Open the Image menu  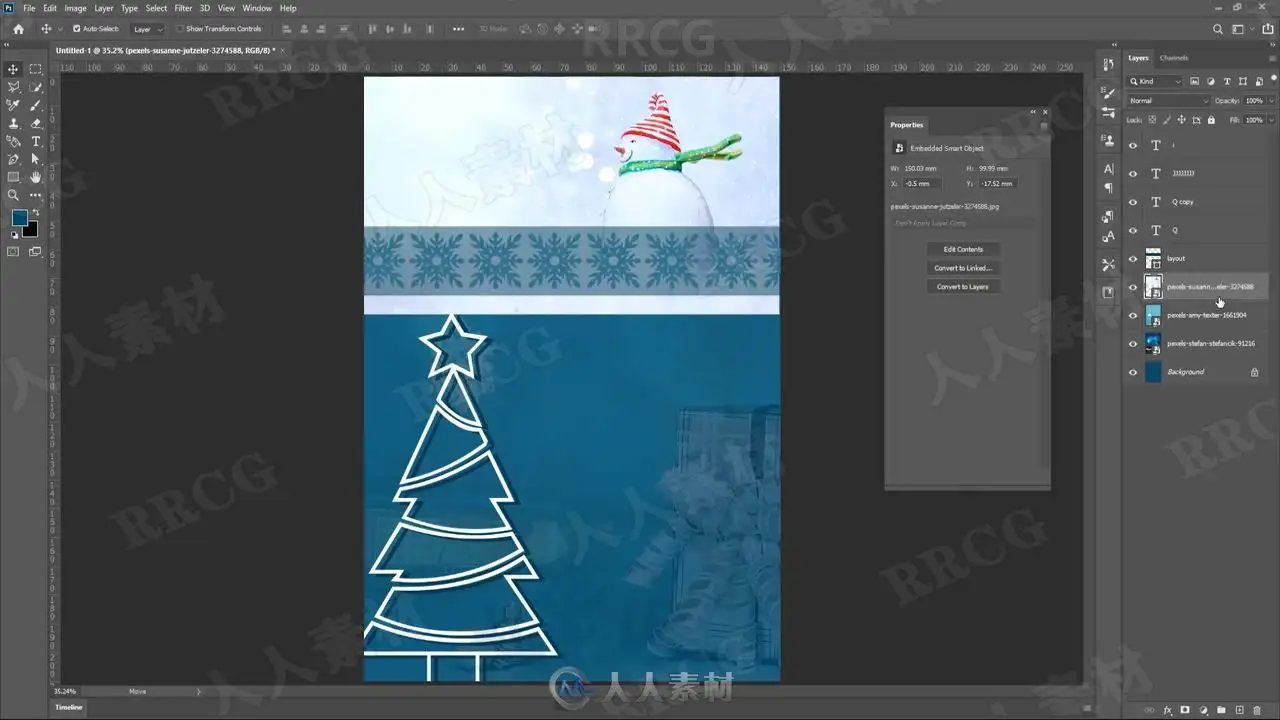(x=75, y=8)
